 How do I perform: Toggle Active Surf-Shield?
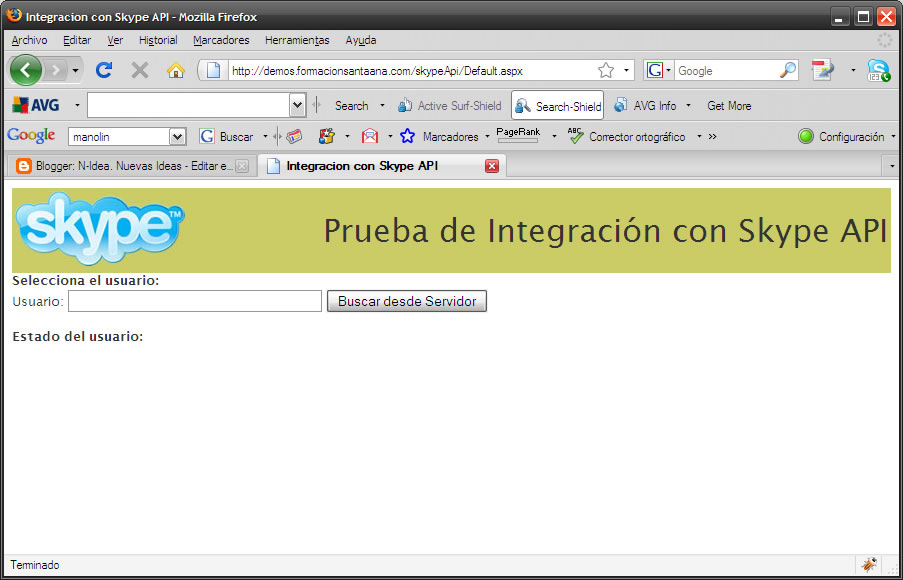pyautogui.click(x=449, y=105)
